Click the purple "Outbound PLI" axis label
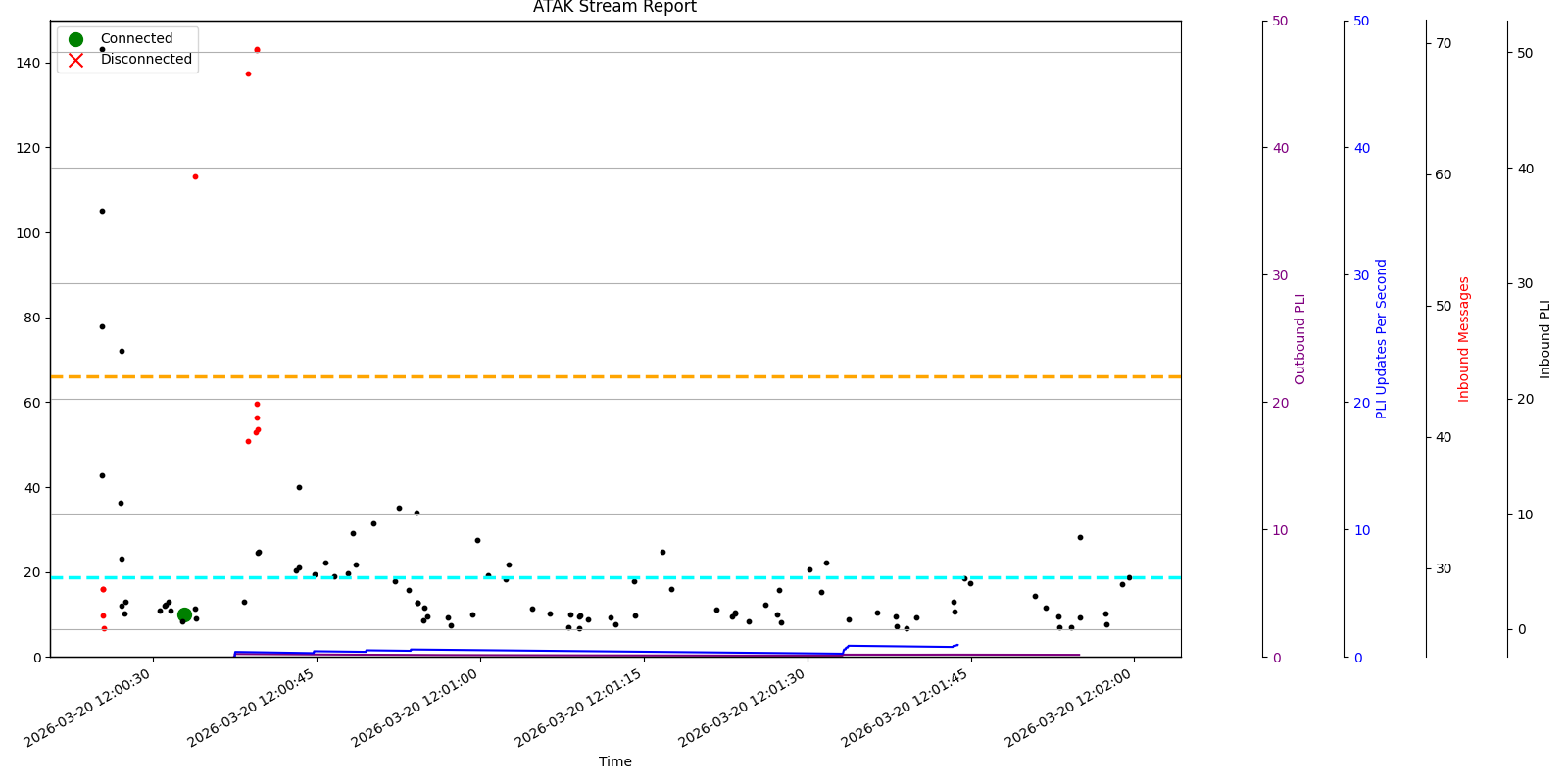Viewport: 1568px width, 784px height. pyautogui.click(x=1300, y=339)
